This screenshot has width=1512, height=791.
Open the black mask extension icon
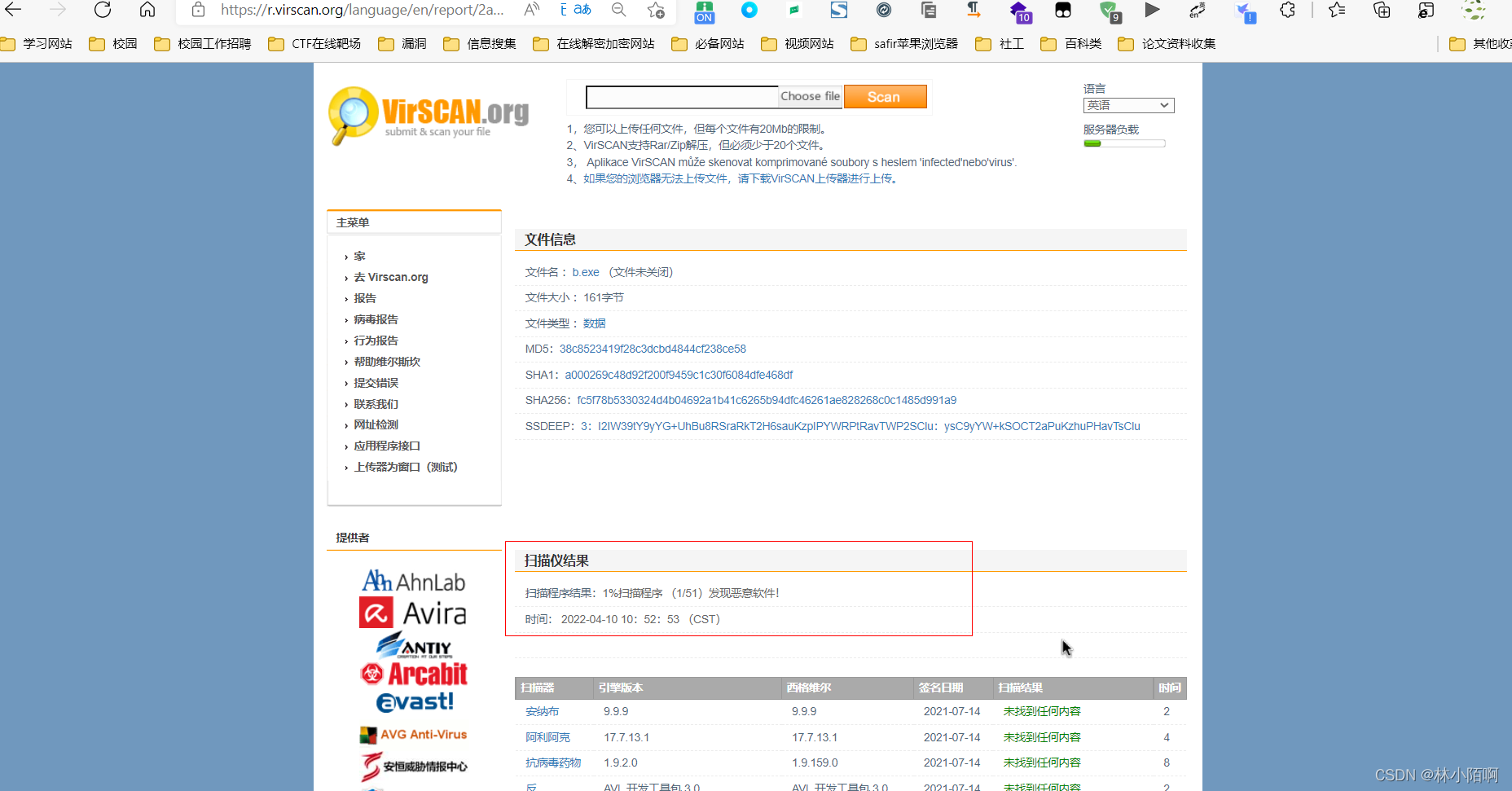click(1063, 10)
